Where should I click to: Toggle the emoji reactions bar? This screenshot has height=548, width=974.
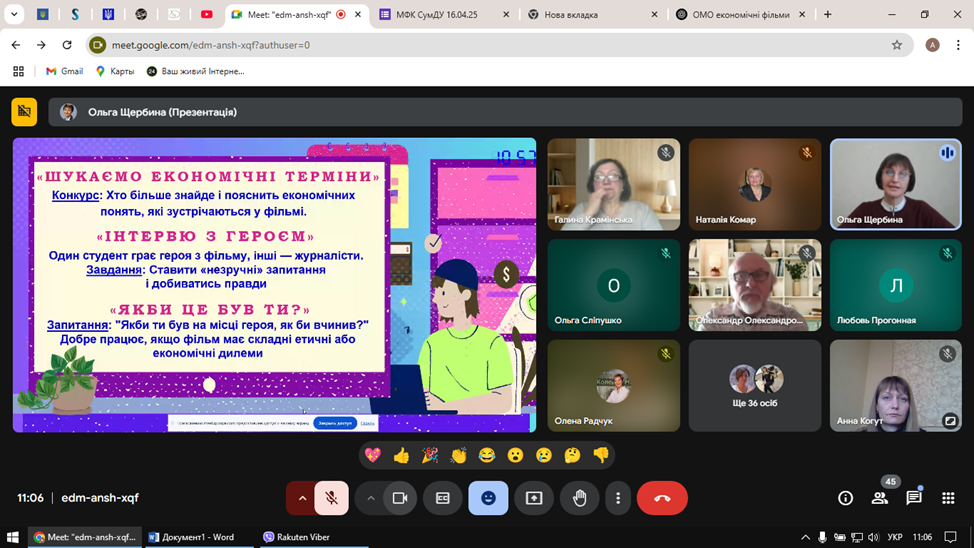tap(488, 498)
